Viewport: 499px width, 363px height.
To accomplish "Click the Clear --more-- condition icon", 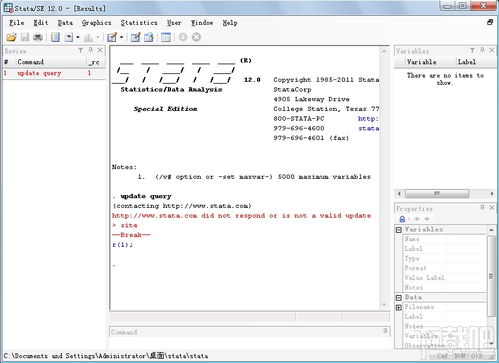I will click(183, 37).
